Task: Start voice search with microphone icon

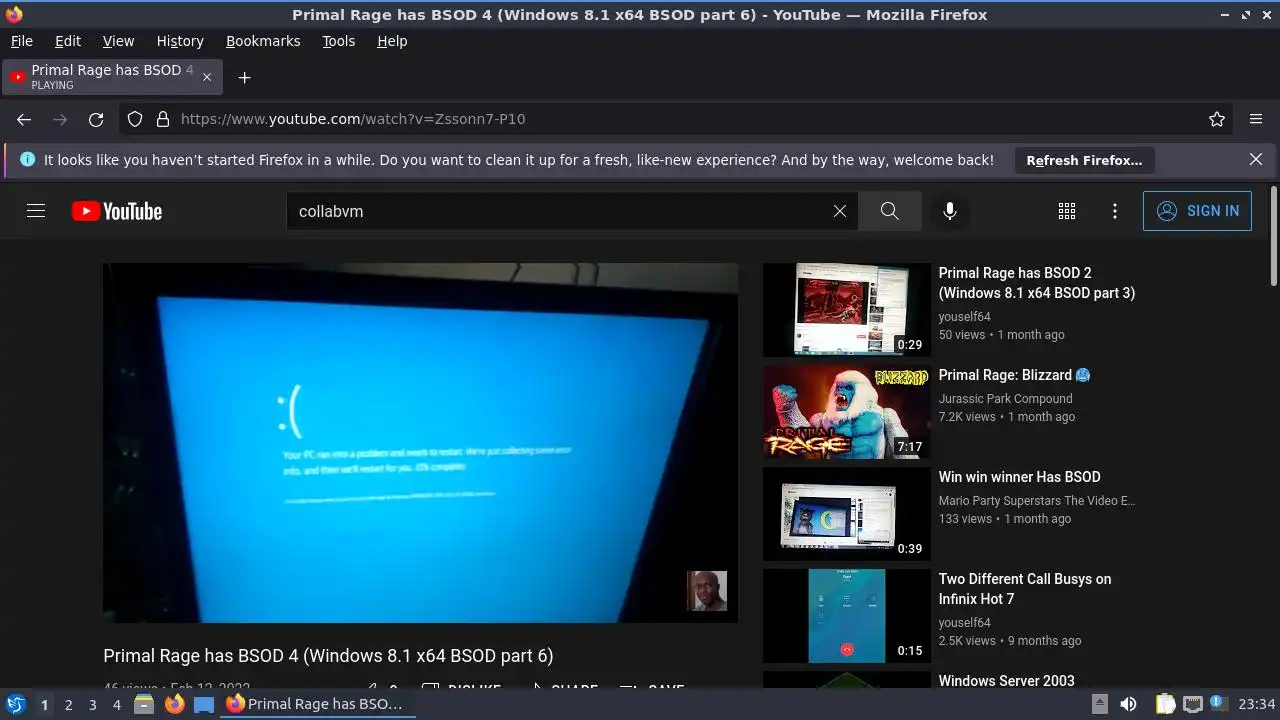Action: click(950, 211)
